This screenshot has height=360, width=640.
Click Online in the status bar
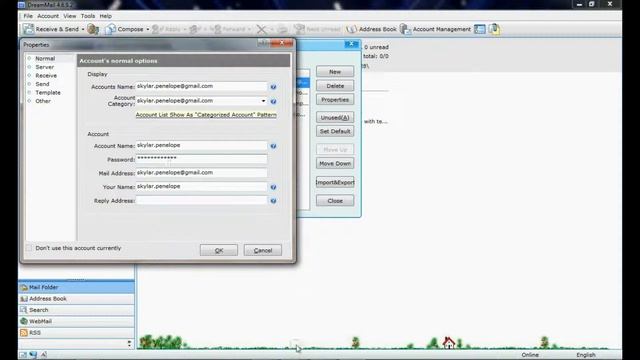coord(530,355)
